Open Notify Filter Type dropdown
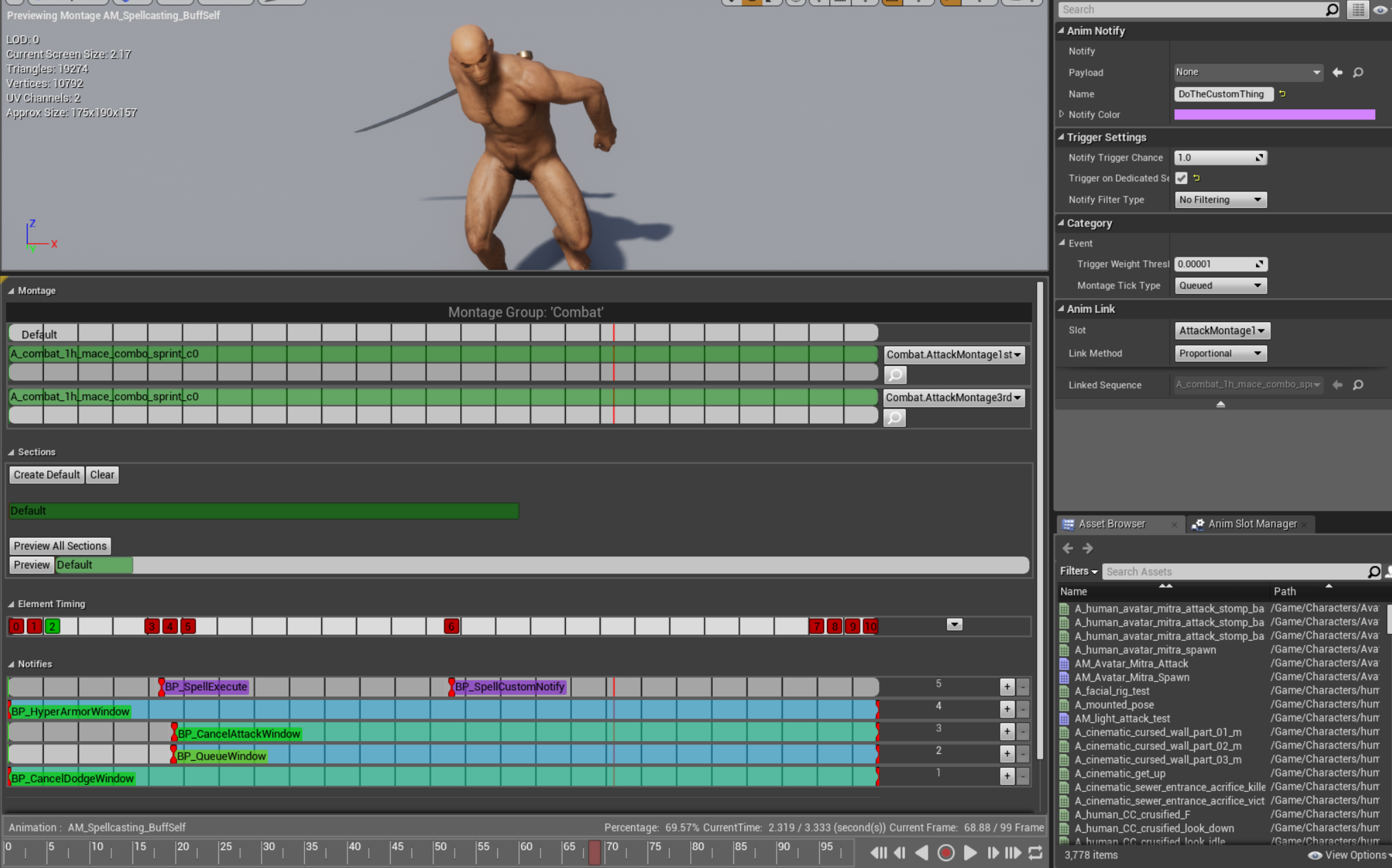The height and width of the screenshot is (868, 1392). point(1220,200)
